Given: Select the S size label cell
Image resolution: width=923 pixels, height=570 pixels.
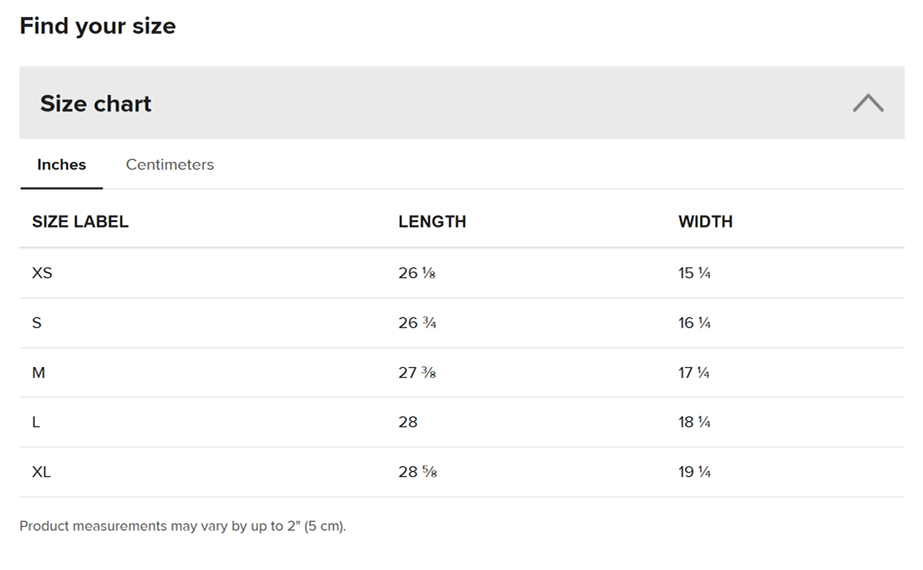Looking at the screenshot, I should pyautogui.click(x=37, y=323).
